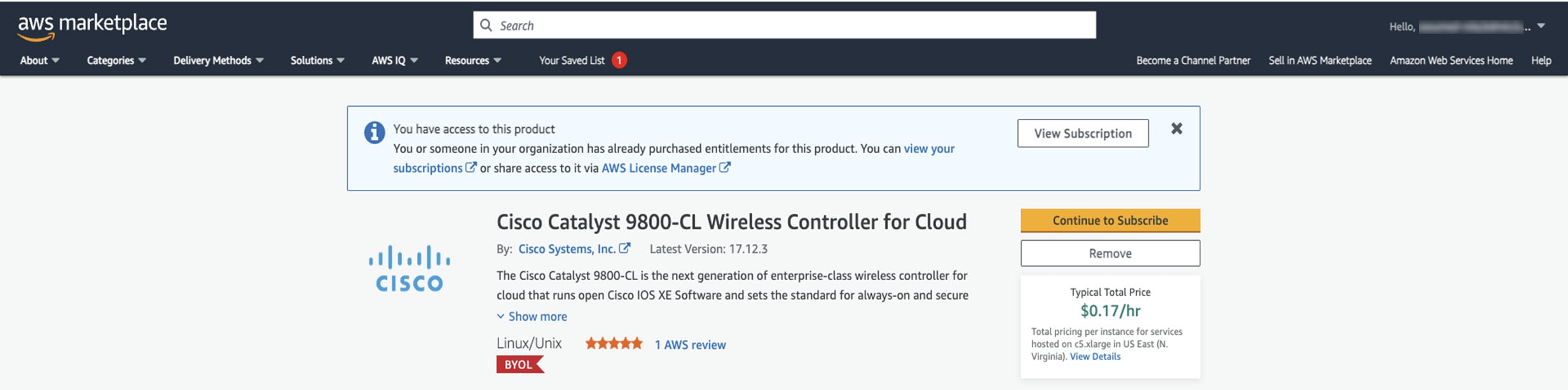1568x390 pixels.
Task: Click the View Subscription button
Action: [x=1083, y=133]
